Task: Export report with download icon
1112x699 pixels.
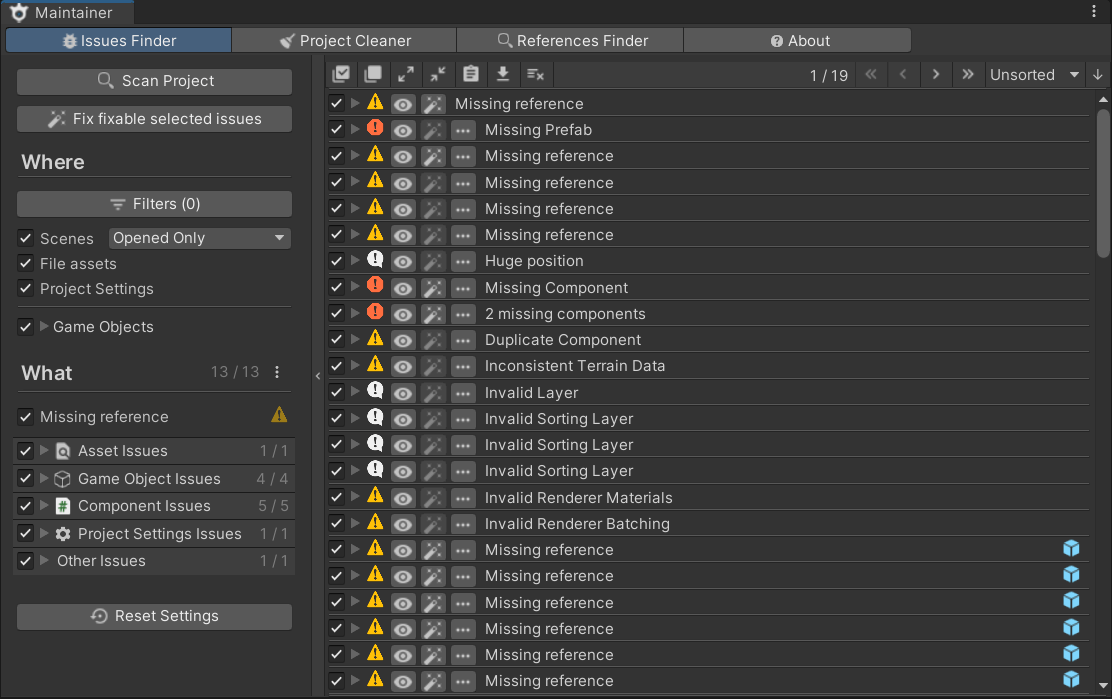Action: pos(503,74)
